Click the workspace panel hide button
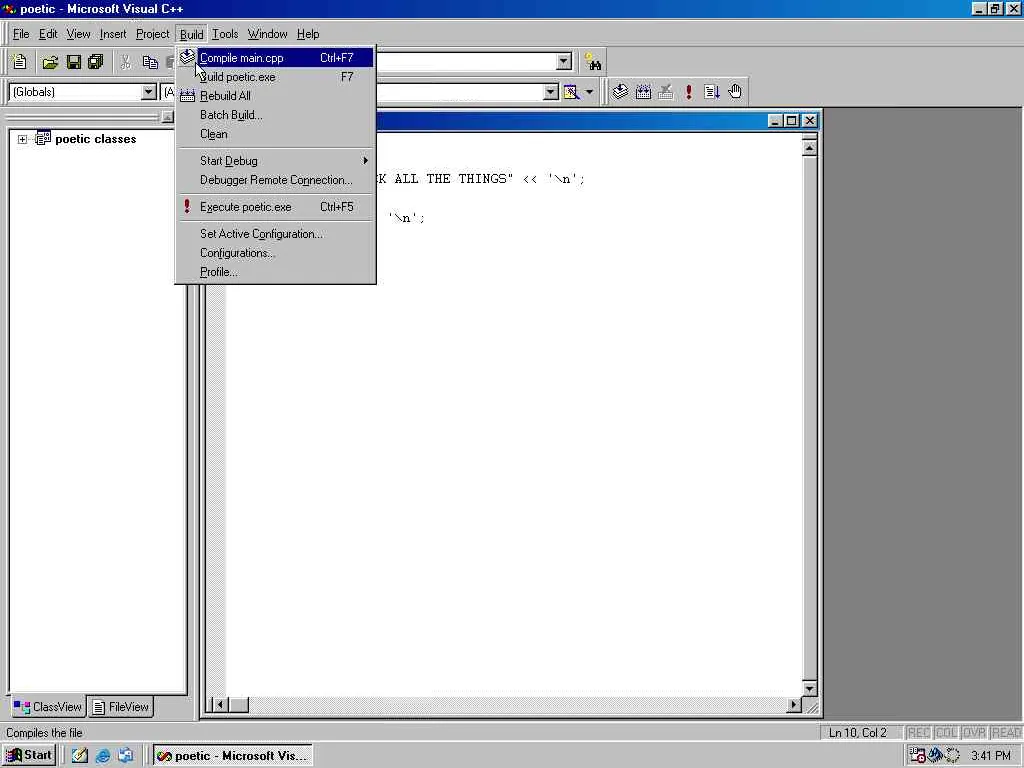 [168, 116]
